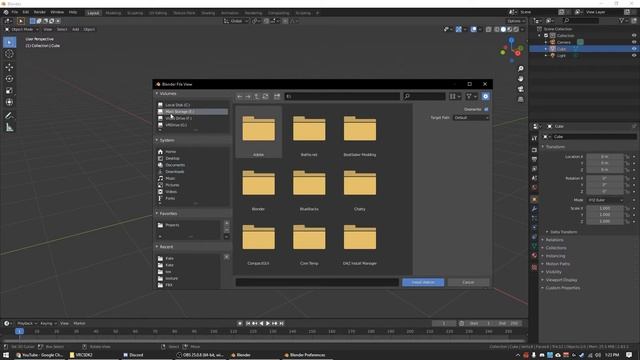Open the Texture properties checker tab
Viewport: 640px width, 360px height.
[534, 267]
